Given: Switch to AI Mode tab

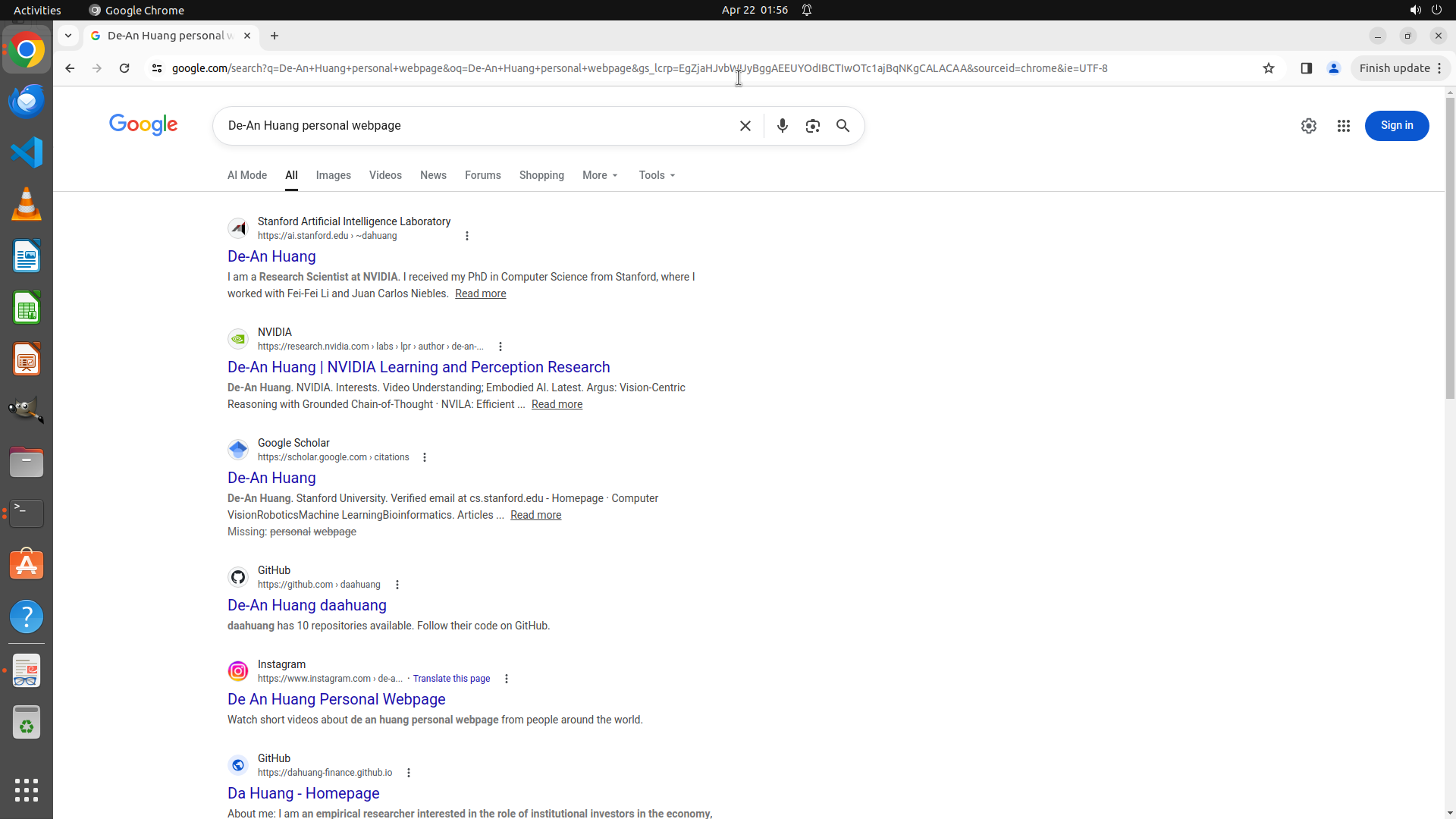Looking at the screenshot, I should click(247, 175).
